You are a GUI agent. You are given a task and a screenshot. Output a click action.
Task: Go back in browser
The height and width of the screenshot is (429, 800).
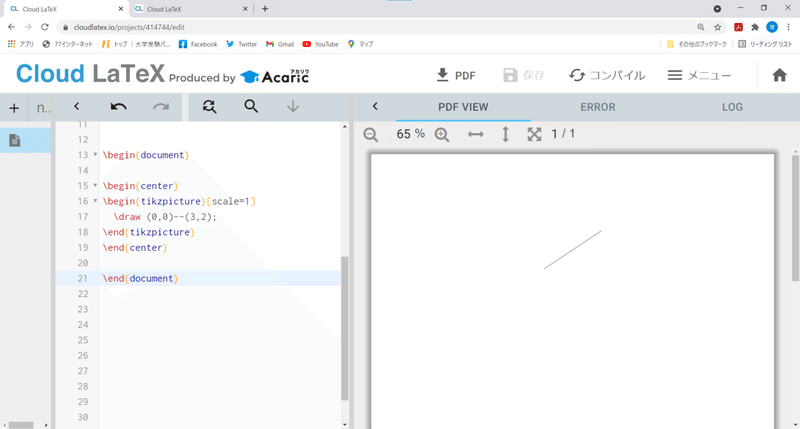tap(11, 27)
